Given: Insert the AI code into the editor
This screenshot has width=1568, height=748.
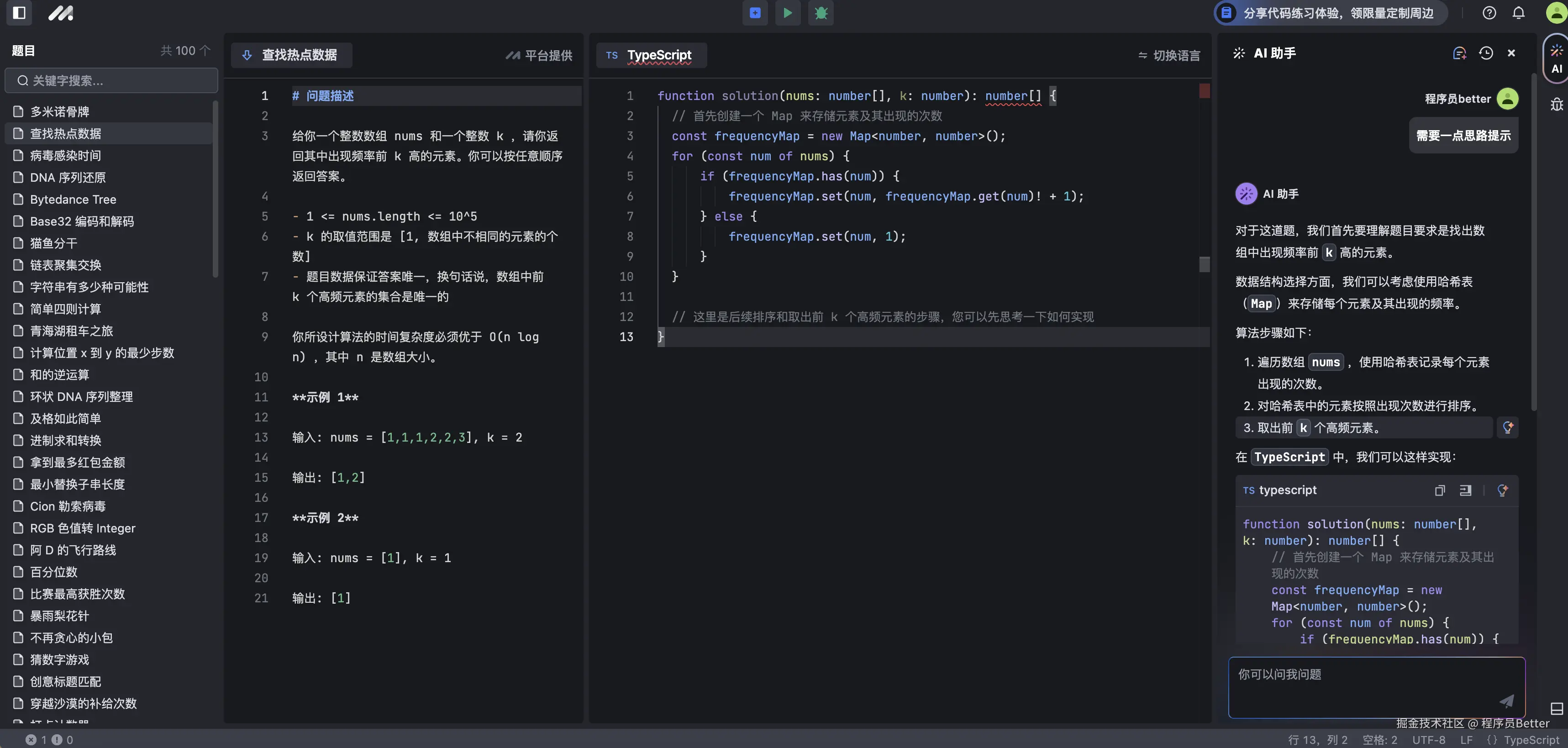Looking at the screenshot, I should coord(1466,490).
